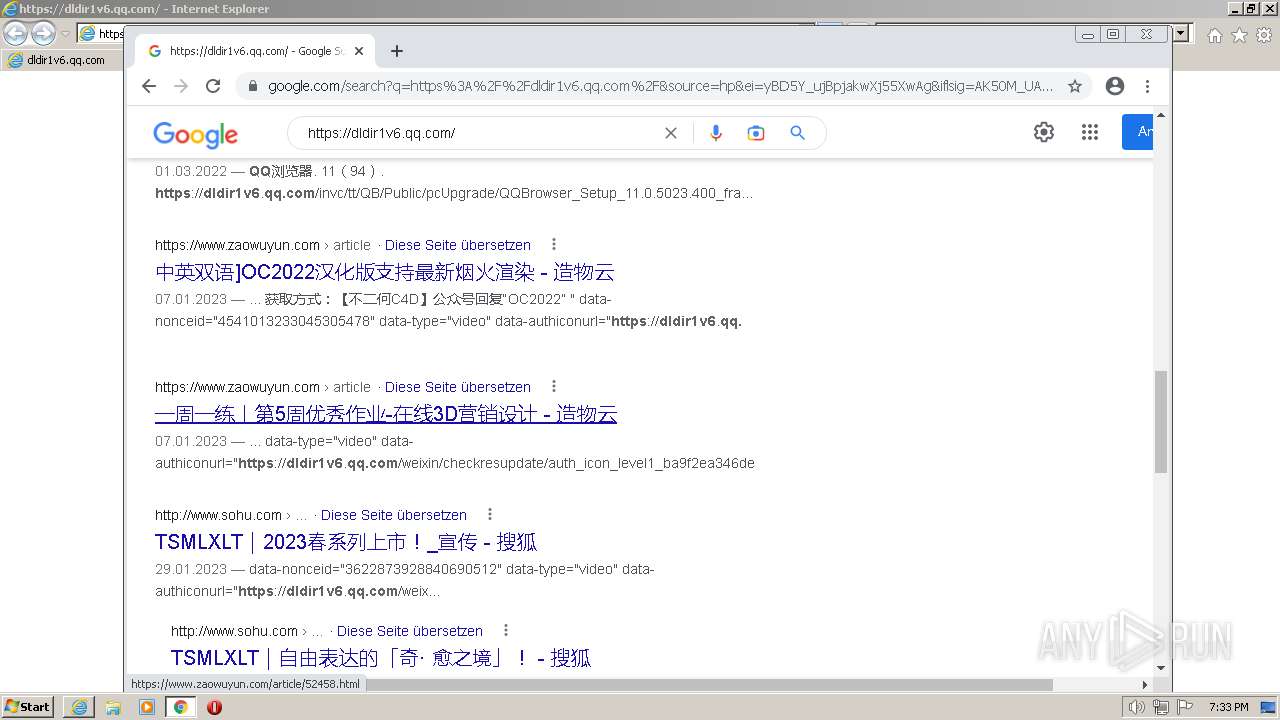Open options for TSMLXLT 2023春系列 result
This screenshot has width=1280, height=720.
pos(489,515)
